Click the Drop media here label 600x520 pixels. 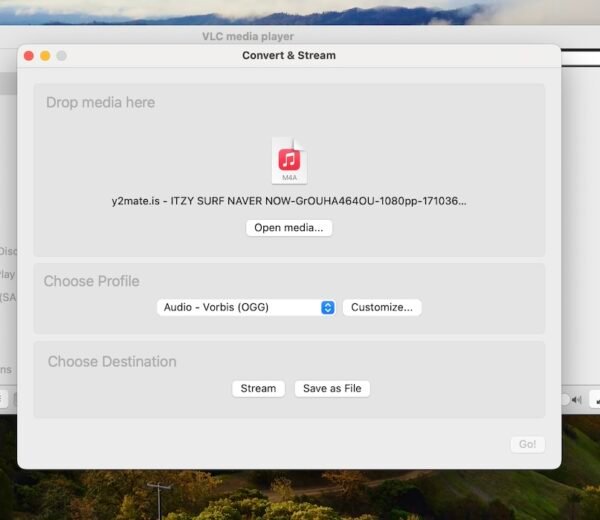click(101, 103)
